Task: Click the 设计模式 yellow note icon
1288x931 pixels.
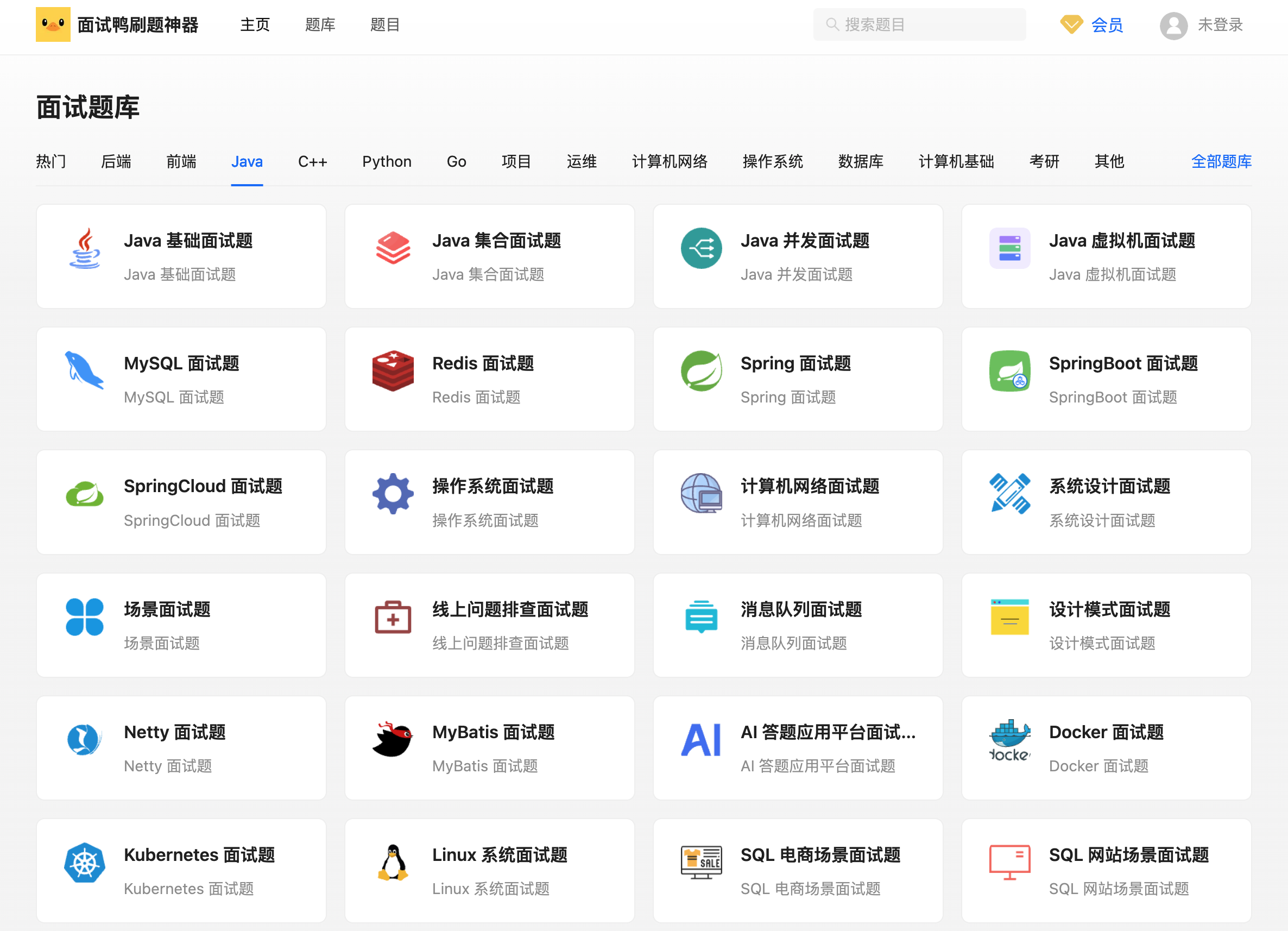Action: [x=1010, y=617]
